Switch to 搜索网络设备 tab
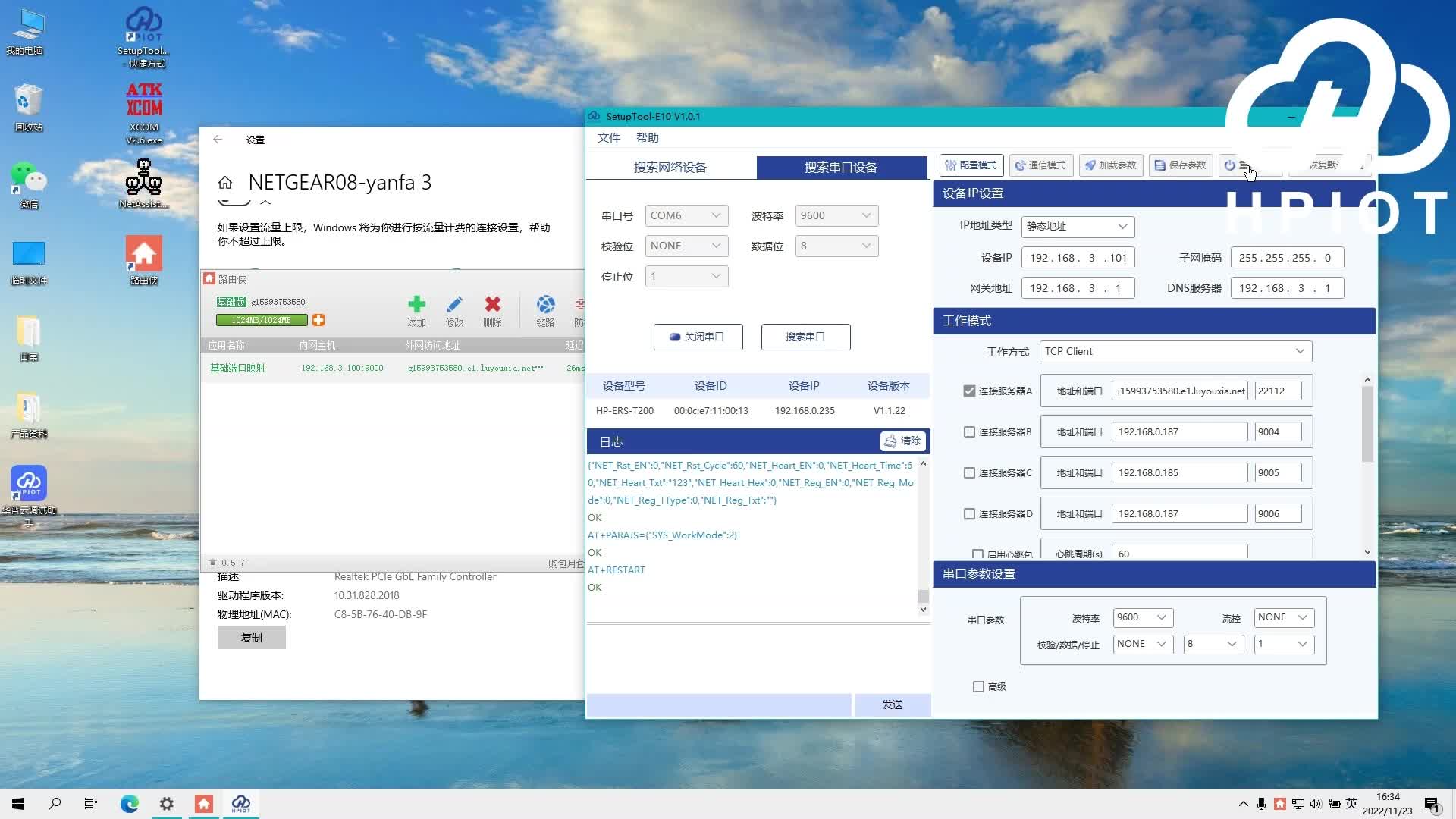Screen dimensions: 1456x819 click(x=670, y=168)
